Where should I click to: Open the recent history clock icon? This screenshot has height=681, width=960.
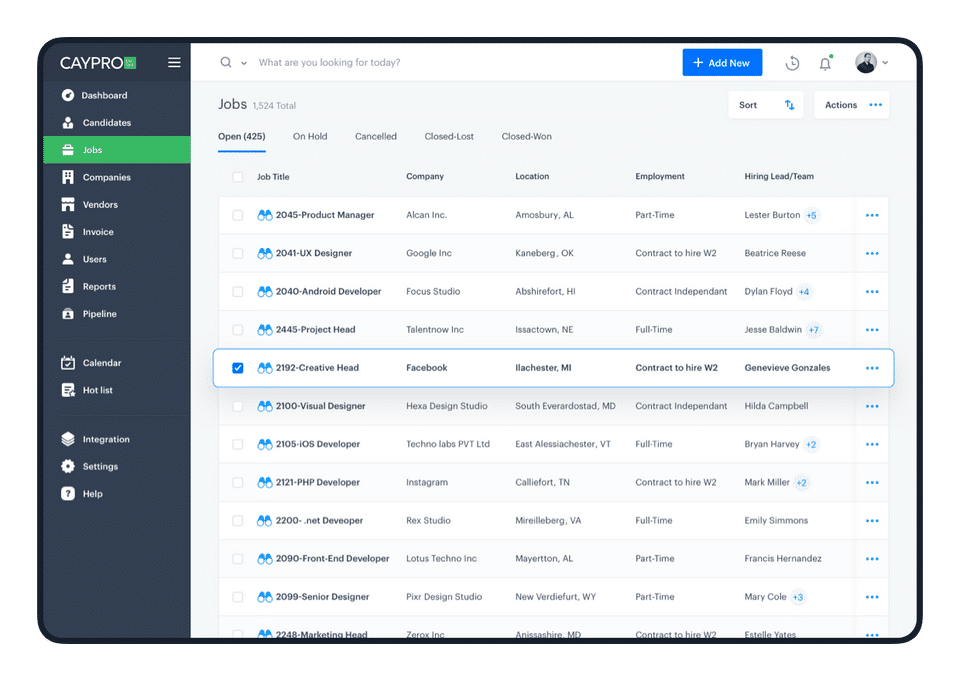(792, 63)
